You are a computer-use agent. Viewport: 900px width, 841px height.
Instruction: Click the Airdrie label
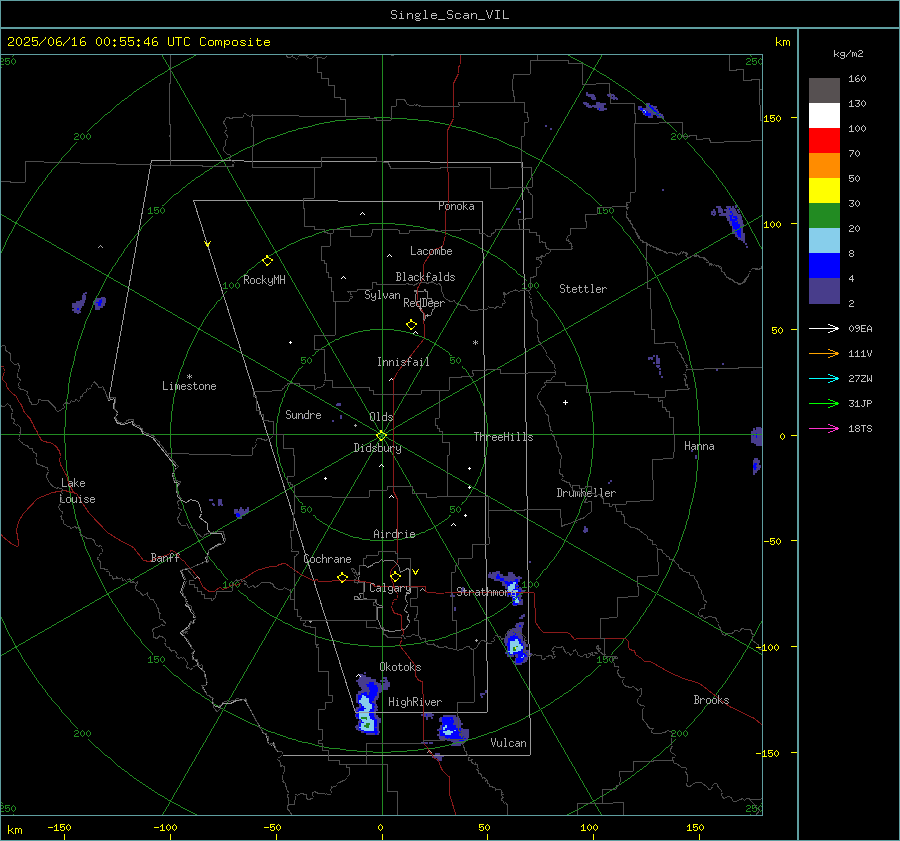pos(394,534)
